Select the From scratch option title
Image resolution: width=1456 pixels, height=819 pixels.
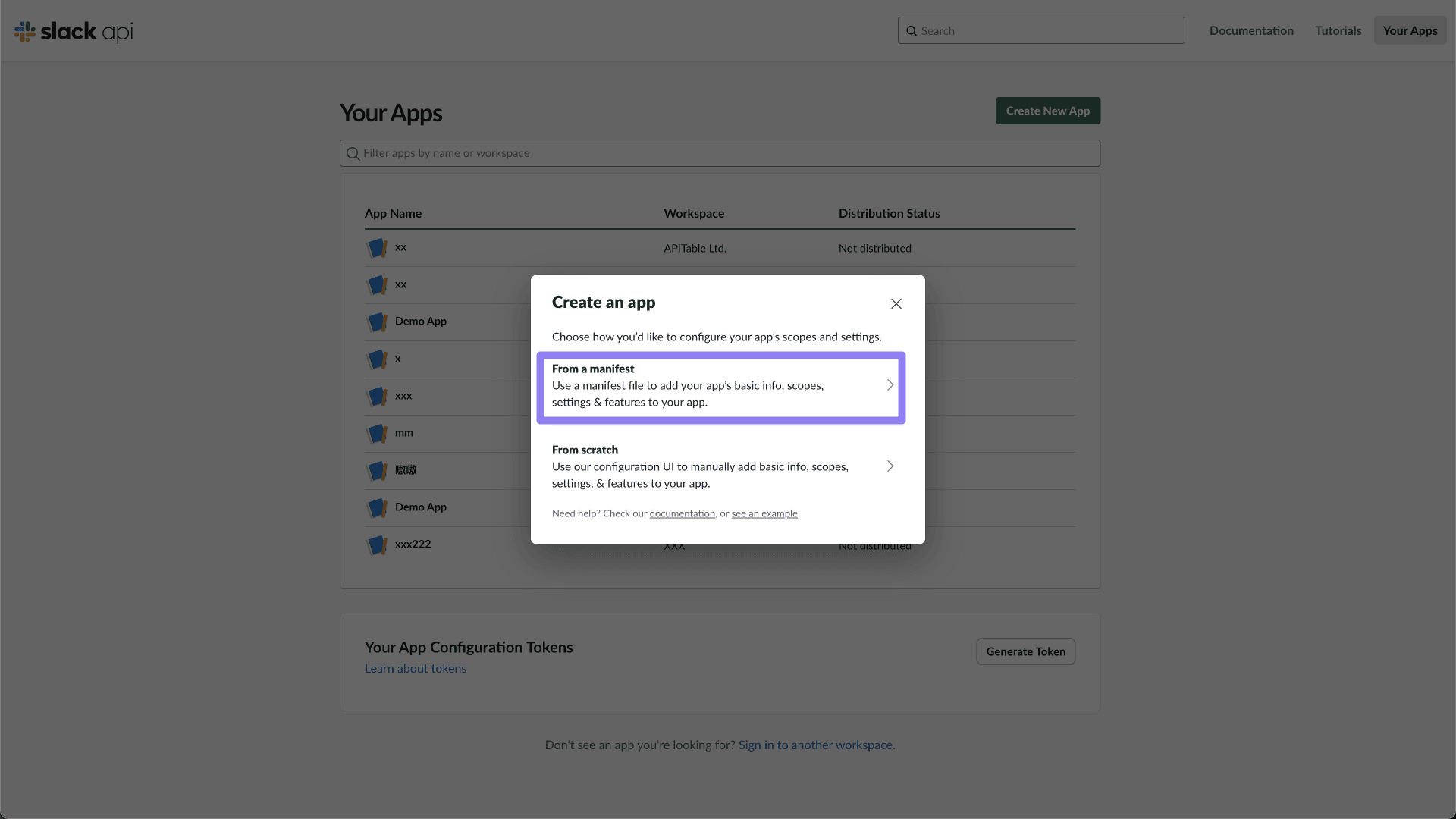coord(585,450)
